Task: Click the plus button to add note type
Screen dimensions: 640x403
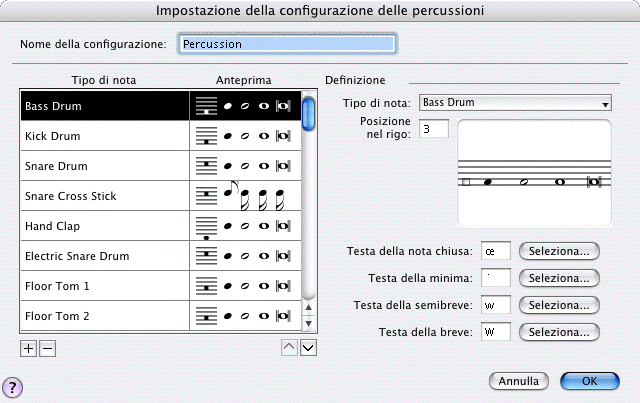Action: pyautogui.click(x=28, y=348)
